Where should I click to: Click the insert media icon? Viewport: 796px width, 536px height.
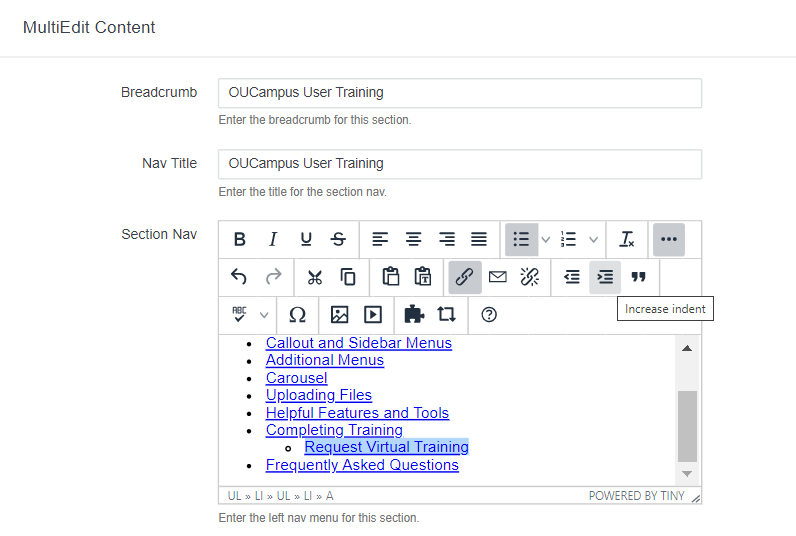373,314
